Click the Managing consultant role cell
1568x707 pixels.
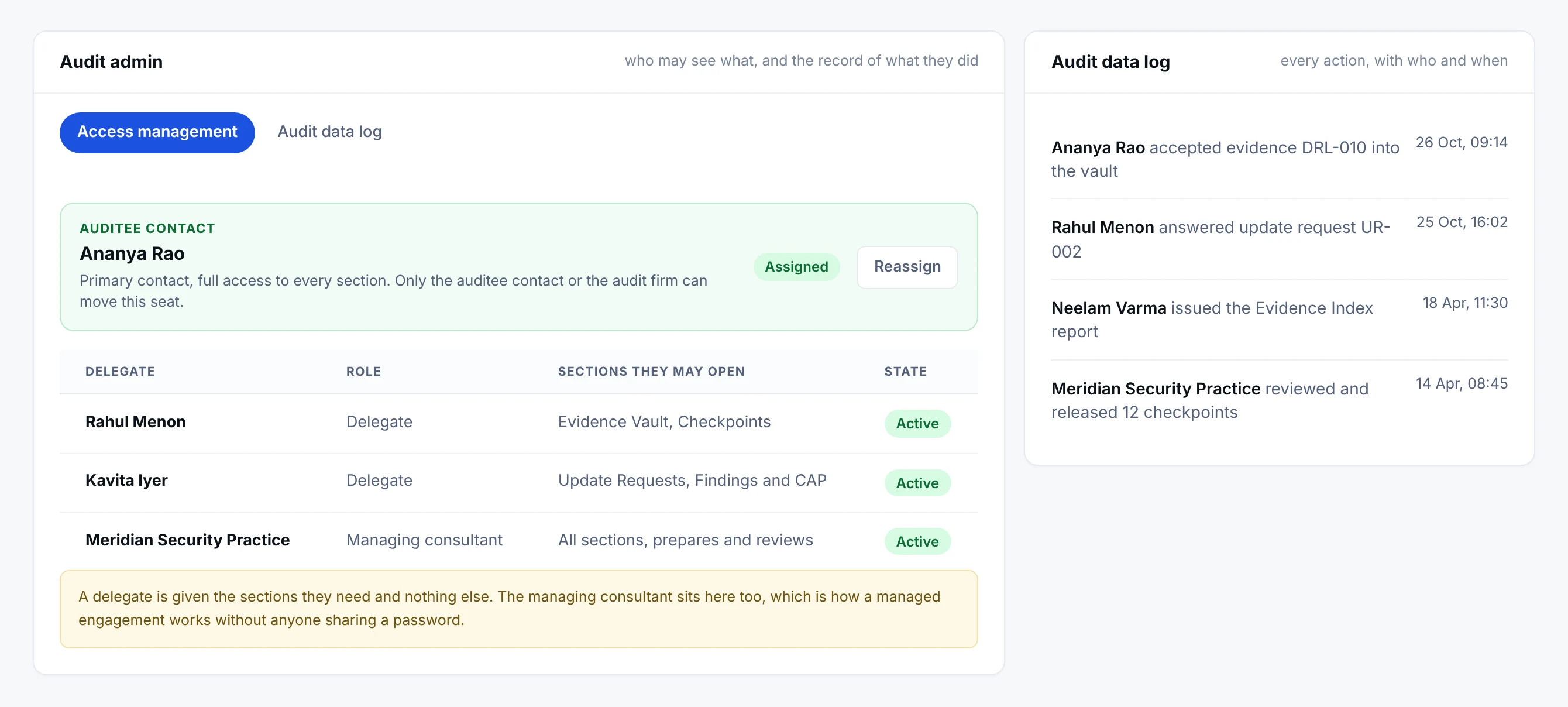tap(424, 540)
